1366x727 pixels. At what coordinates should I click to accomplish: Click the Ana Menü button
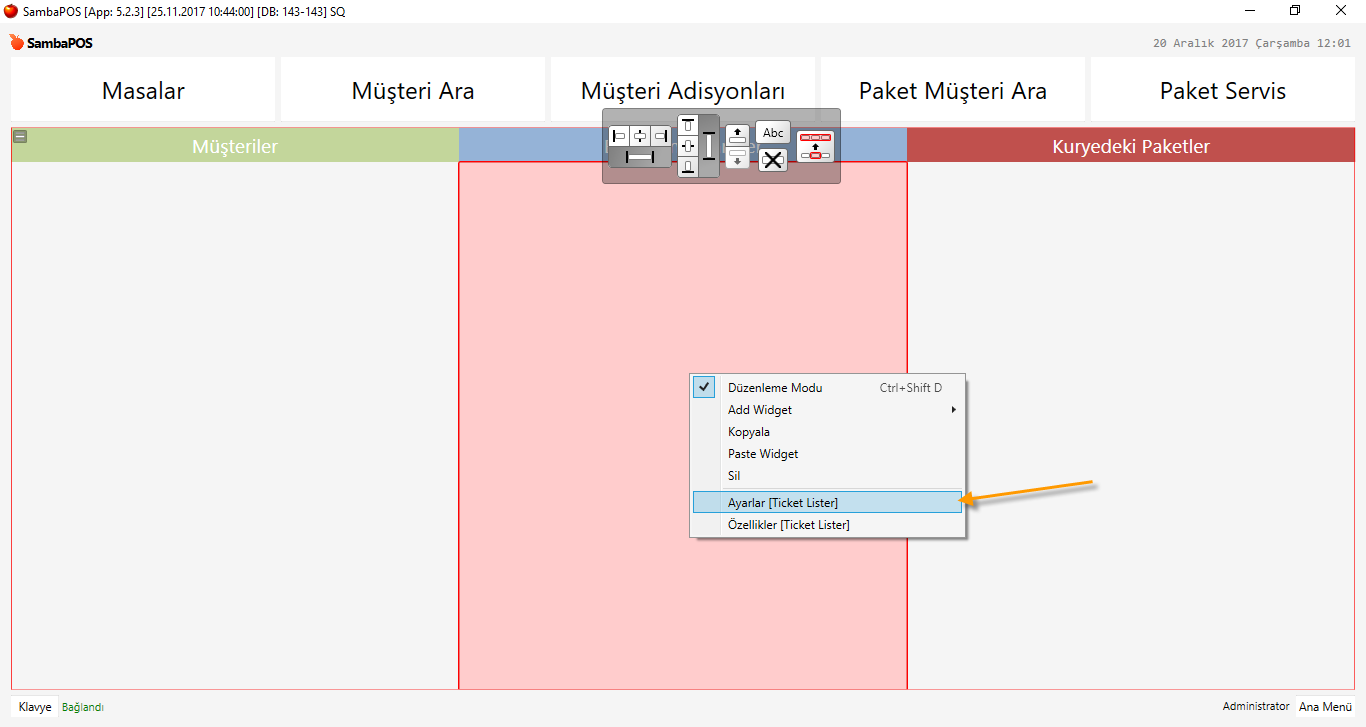pyautogui.click(x=1325, y=706)
